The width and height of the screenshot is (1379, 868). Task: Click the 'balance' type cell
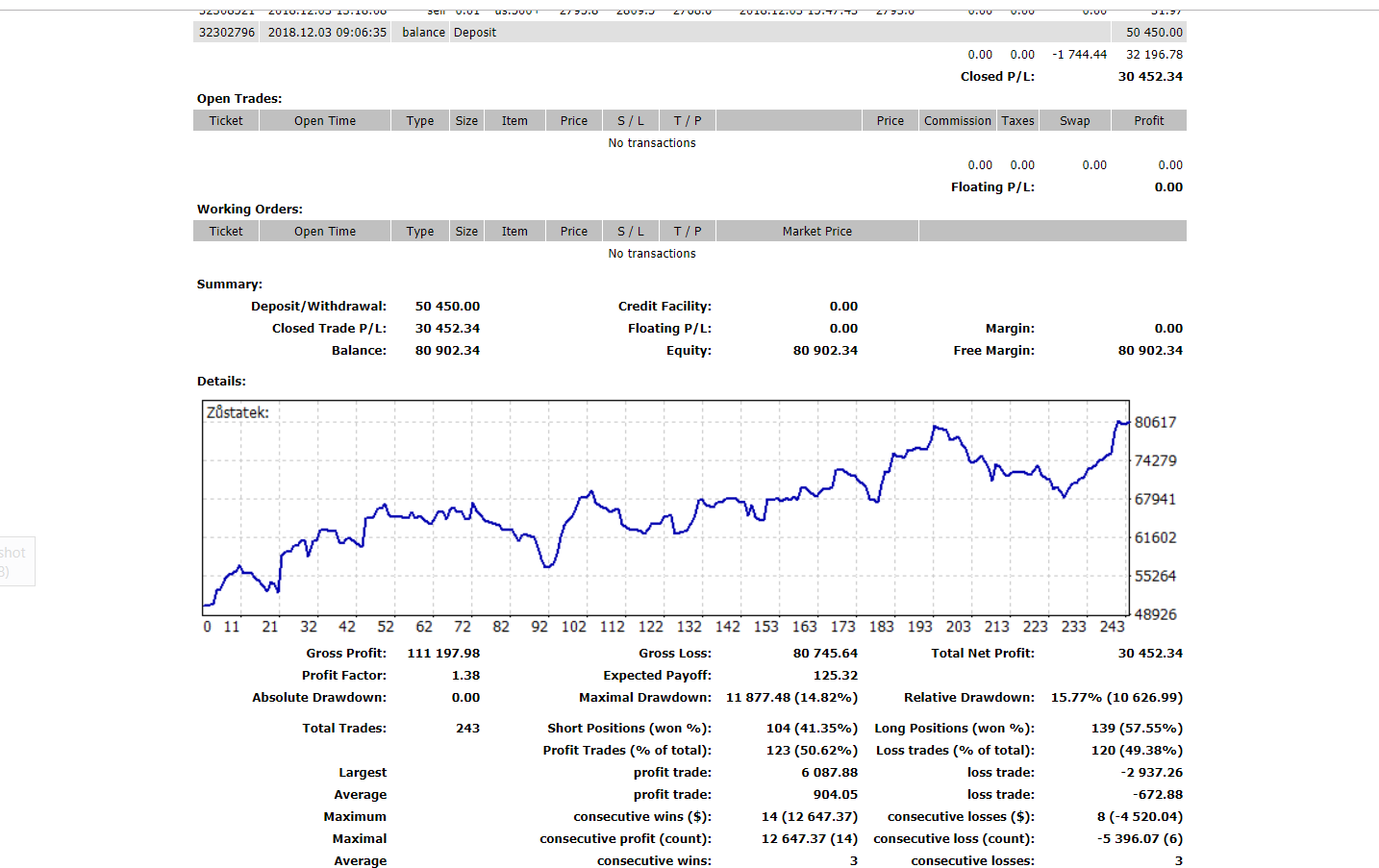423,32
